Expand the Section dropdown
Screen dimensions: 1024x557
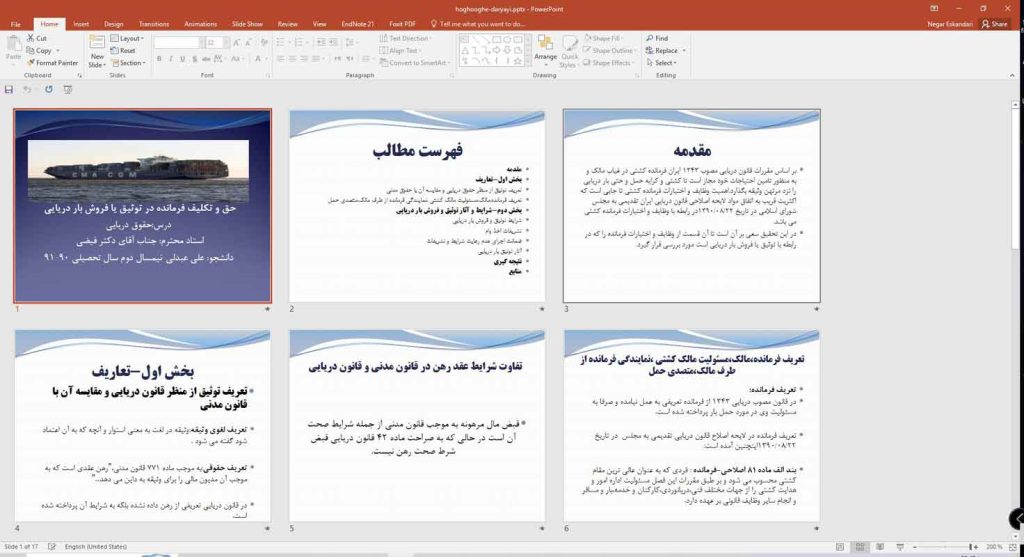click(128, 63)
